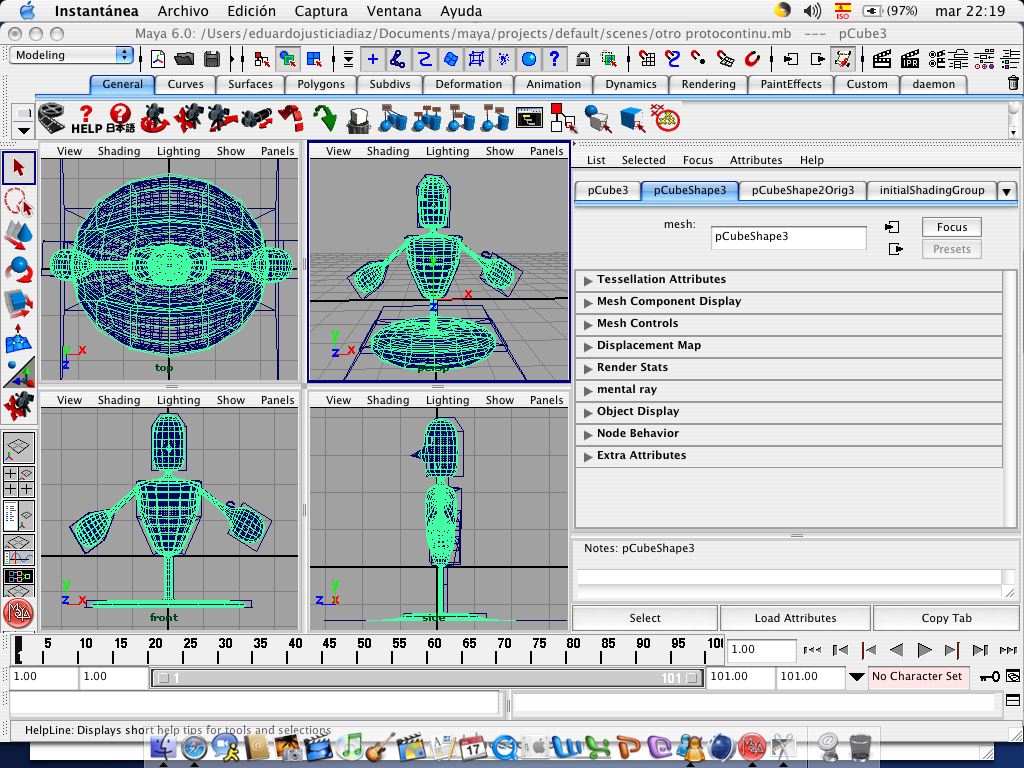
Task: Switch to single perspective view layout
Action: coord(18,448)
